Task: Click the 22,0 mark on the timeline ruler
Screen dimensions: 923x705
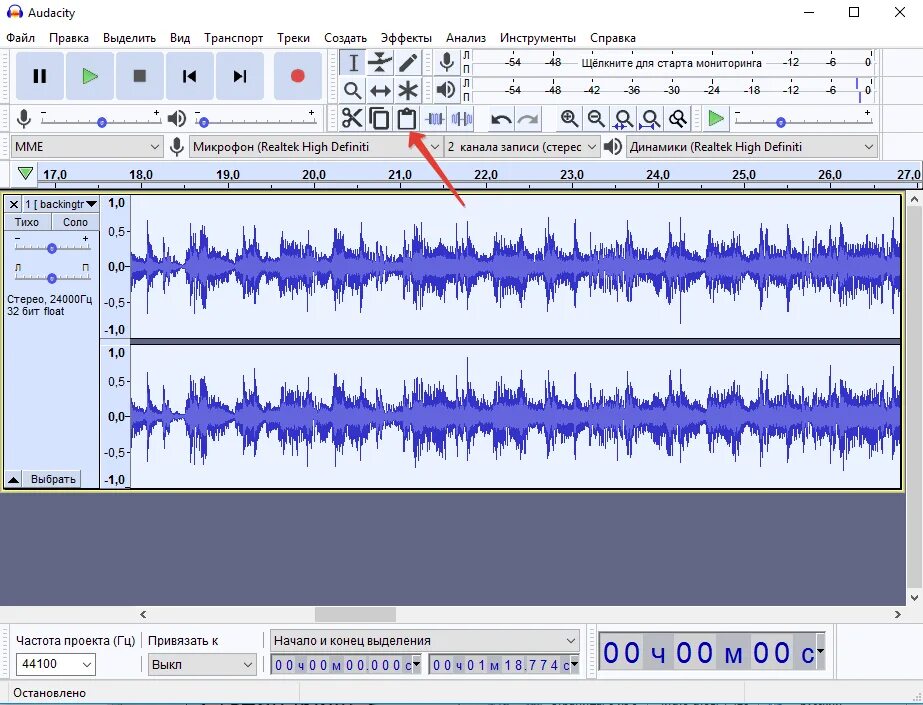Action: pyautogui.click(x=486, y=175)
